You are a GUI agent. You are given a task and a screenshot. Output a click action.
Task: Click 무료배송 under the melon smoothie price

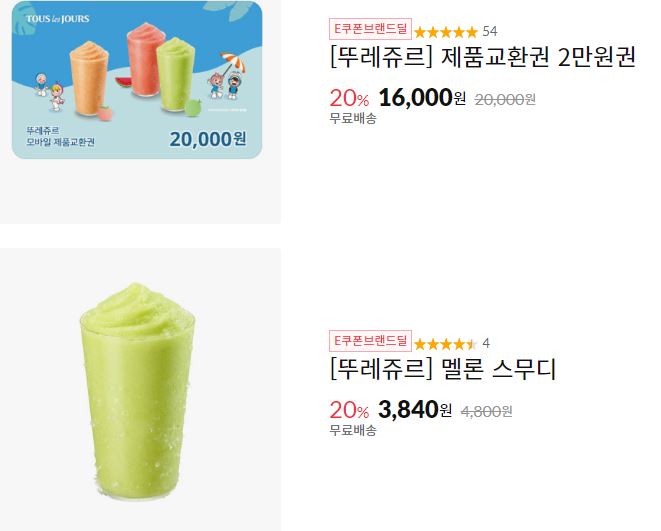point(353,431)
